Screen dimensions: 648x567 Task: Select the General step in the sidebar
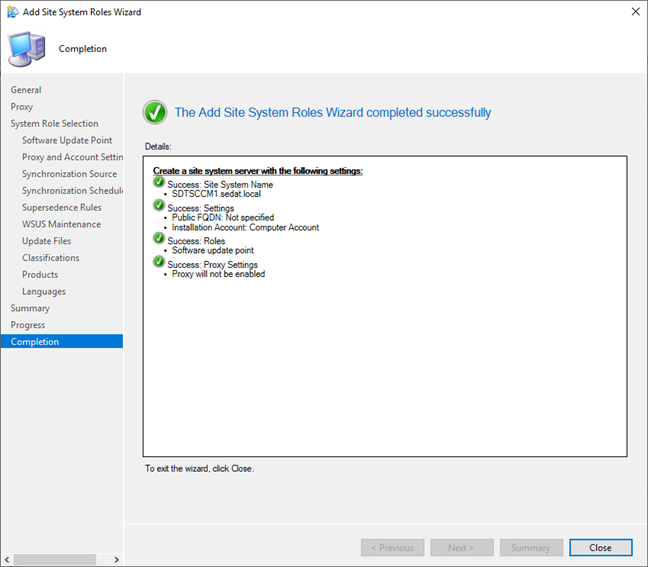point(26,90)
